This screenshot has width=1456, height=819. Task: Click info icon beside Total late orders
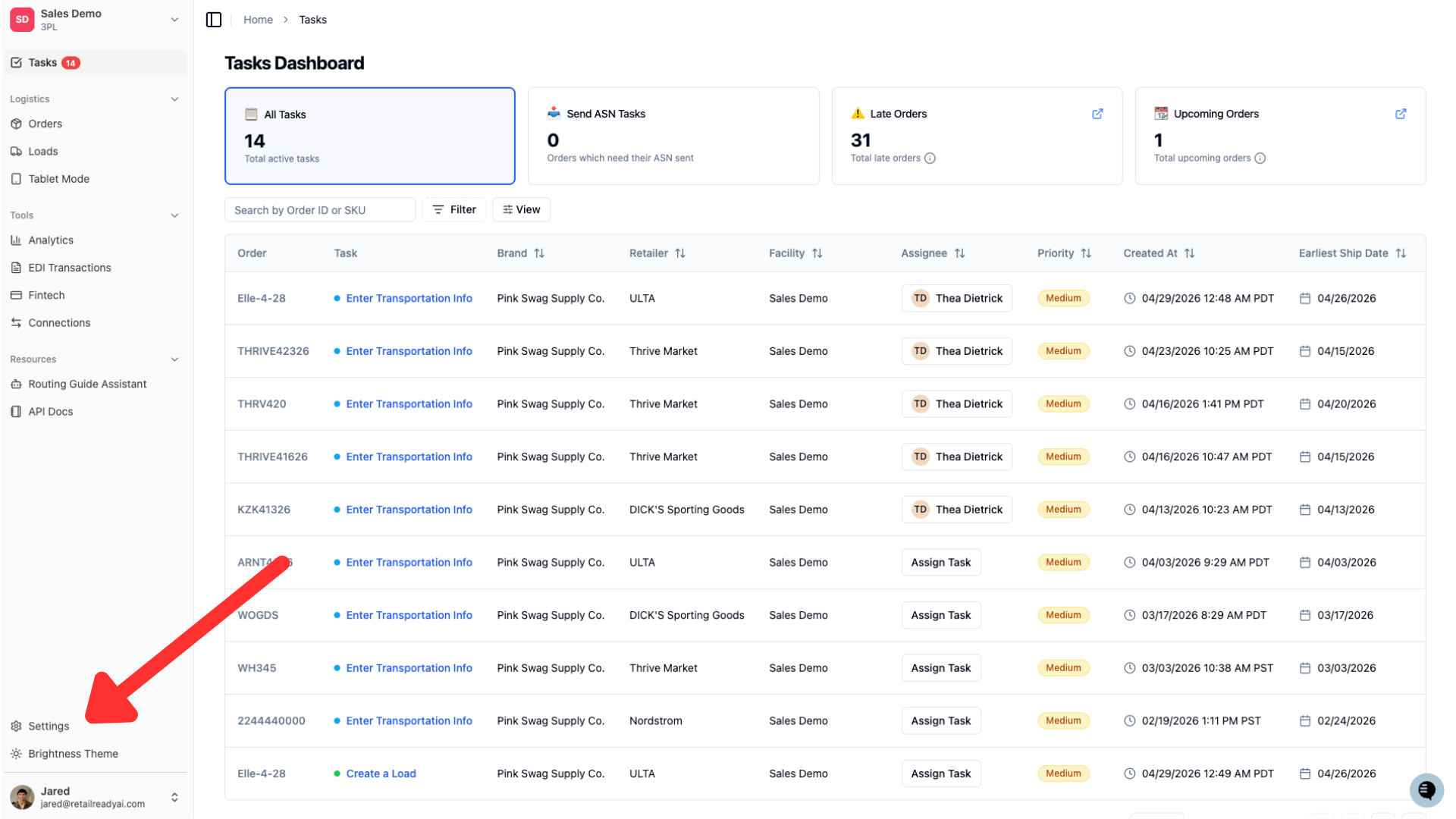[930, 158]
